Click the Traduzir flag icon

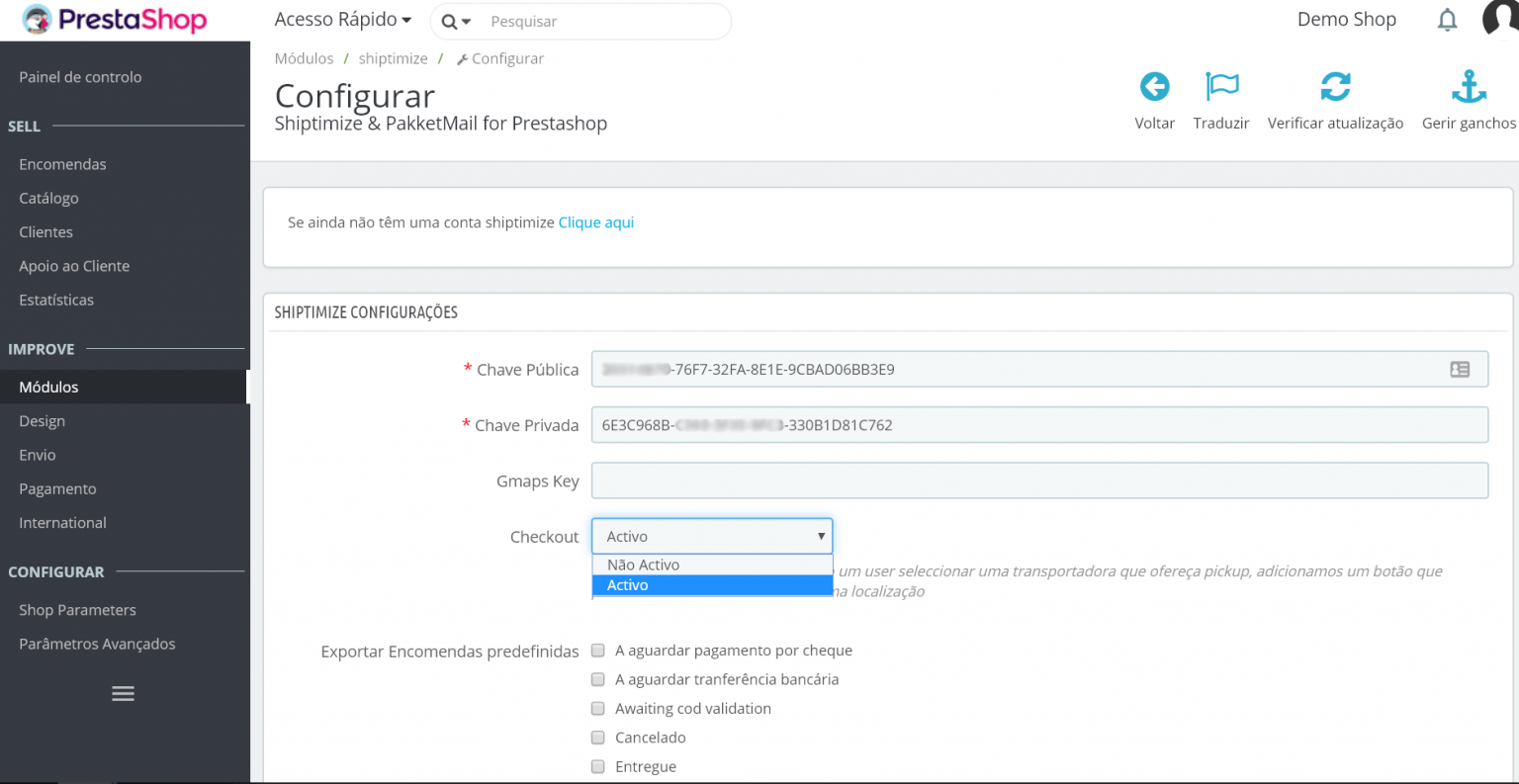tap(1222, 87)
